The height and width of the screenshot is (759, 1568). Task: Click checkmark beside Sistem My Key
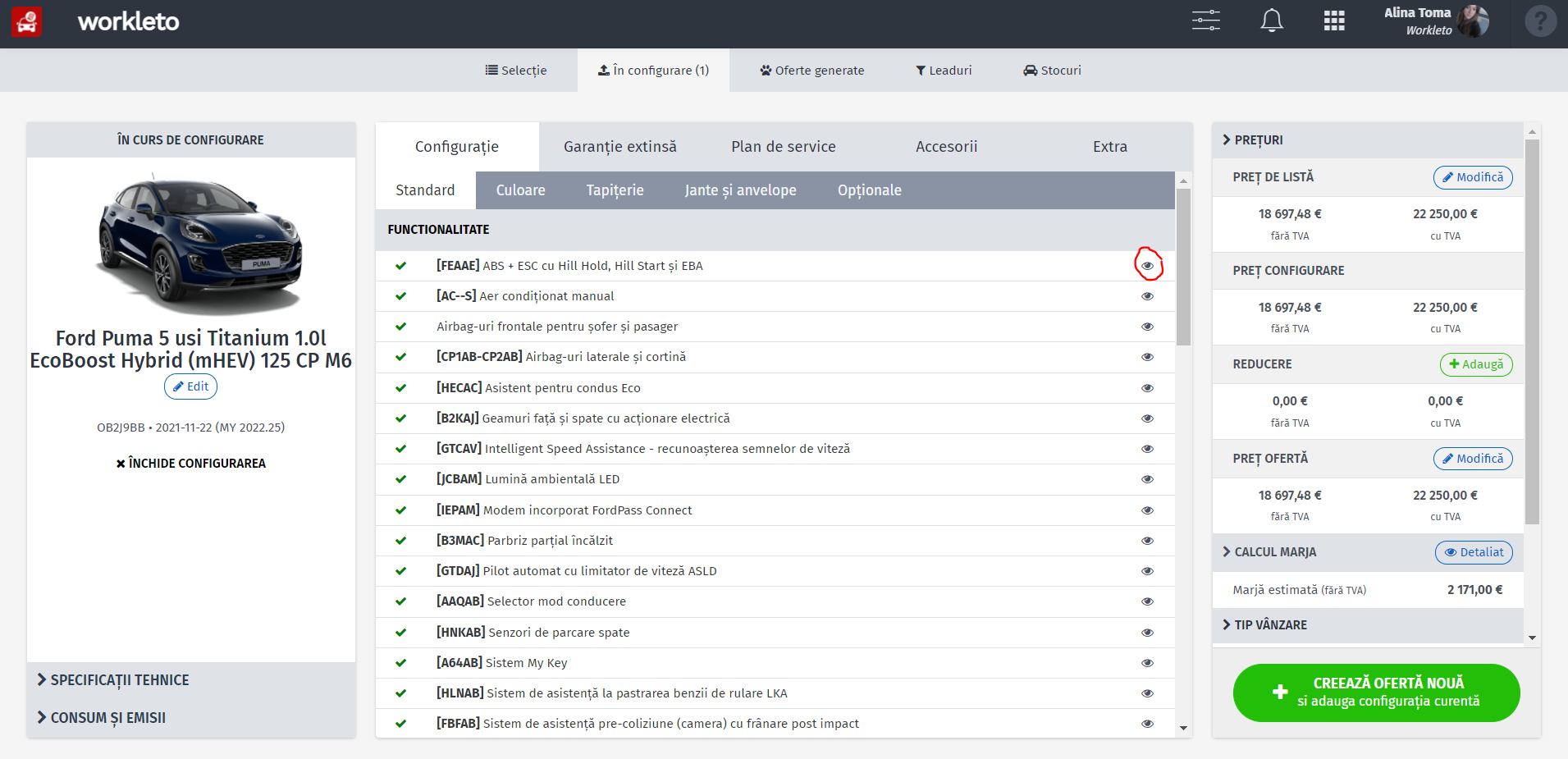[400, 663]
